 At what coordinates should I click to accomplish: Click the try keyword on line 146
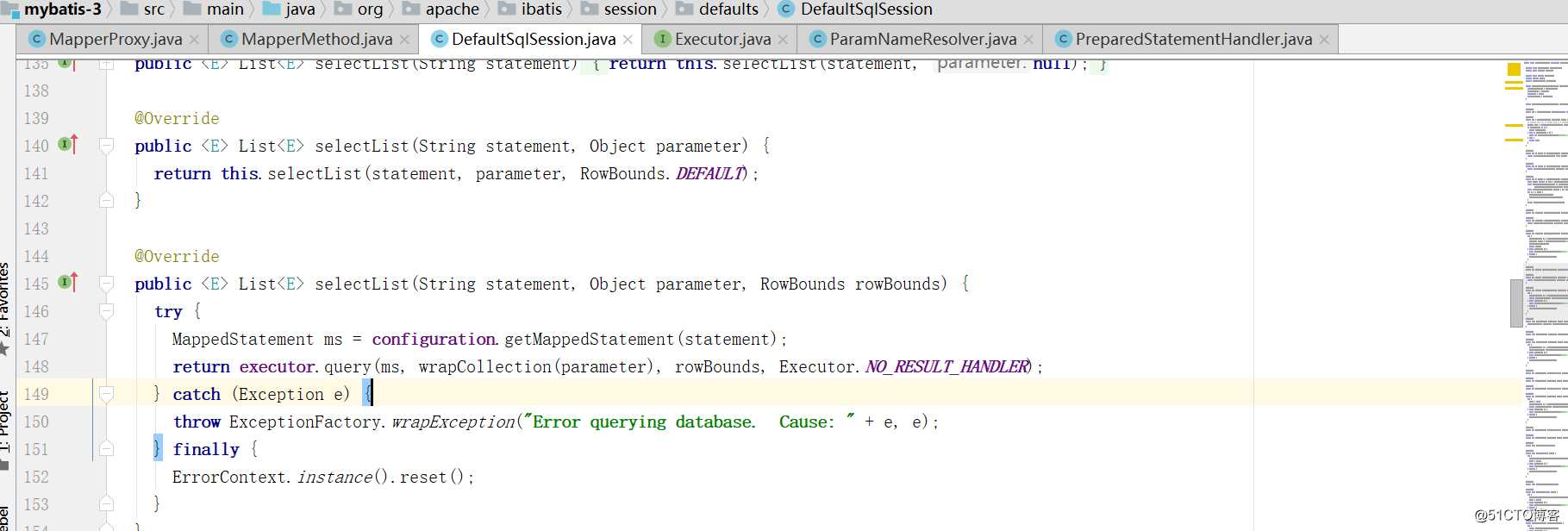(x=168, y=311)
